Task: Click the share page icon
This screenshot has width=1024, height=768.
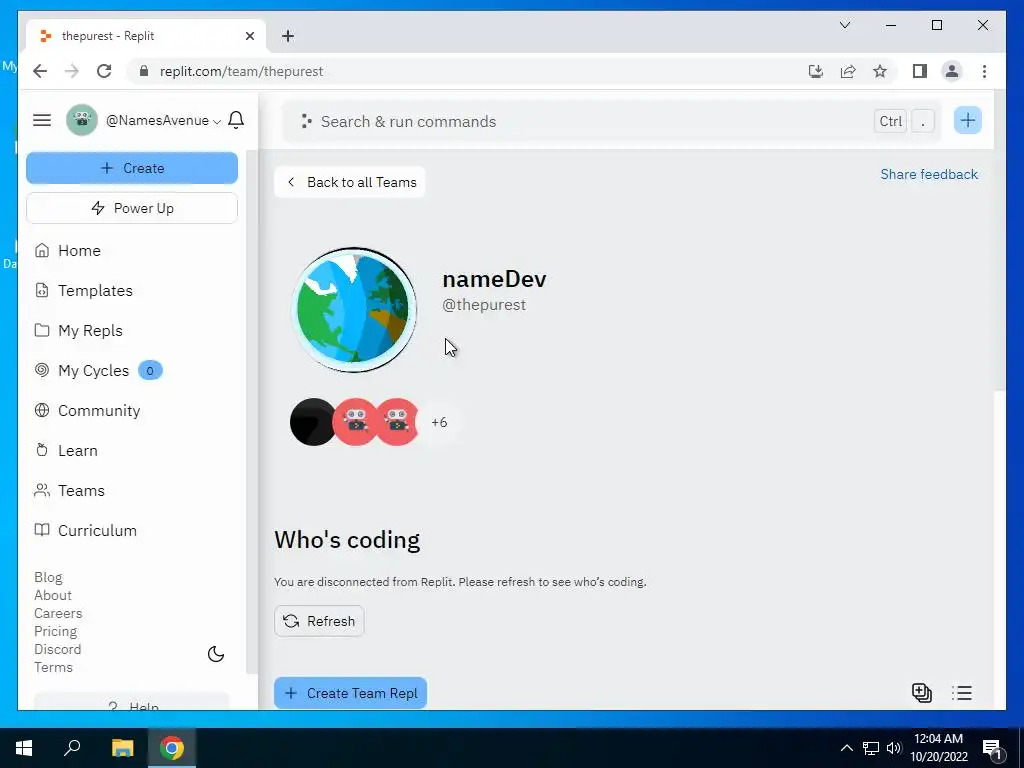Action: click(x=848, y=71)
